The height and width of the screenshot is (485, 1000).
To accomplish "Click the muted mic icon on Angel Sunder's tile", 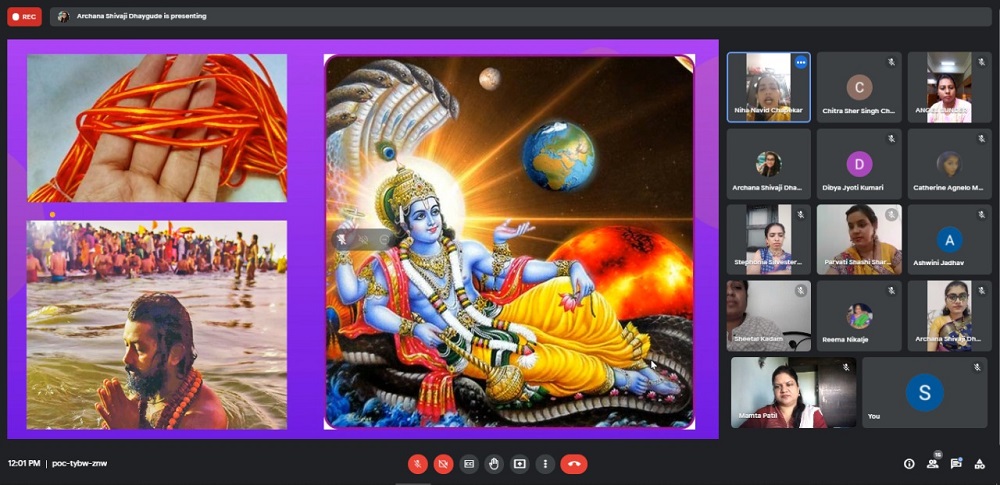I will (982, 62).
